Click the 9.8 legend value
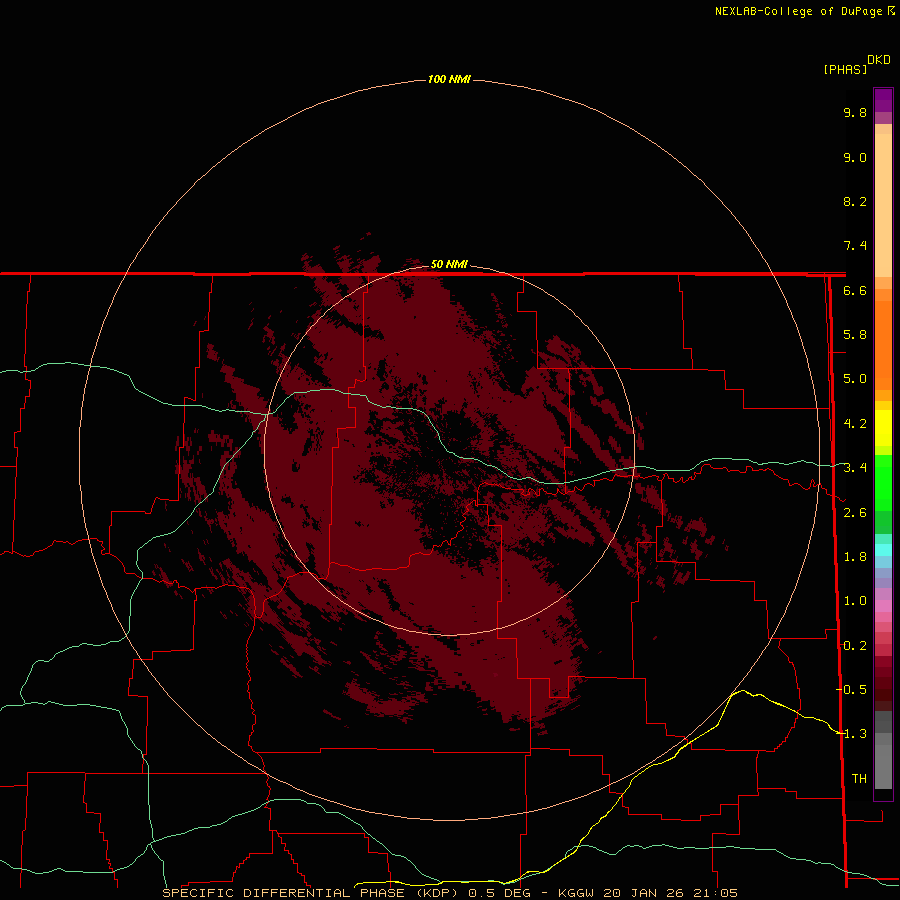This screenshot has width=900, height=900. coord(855,112)
